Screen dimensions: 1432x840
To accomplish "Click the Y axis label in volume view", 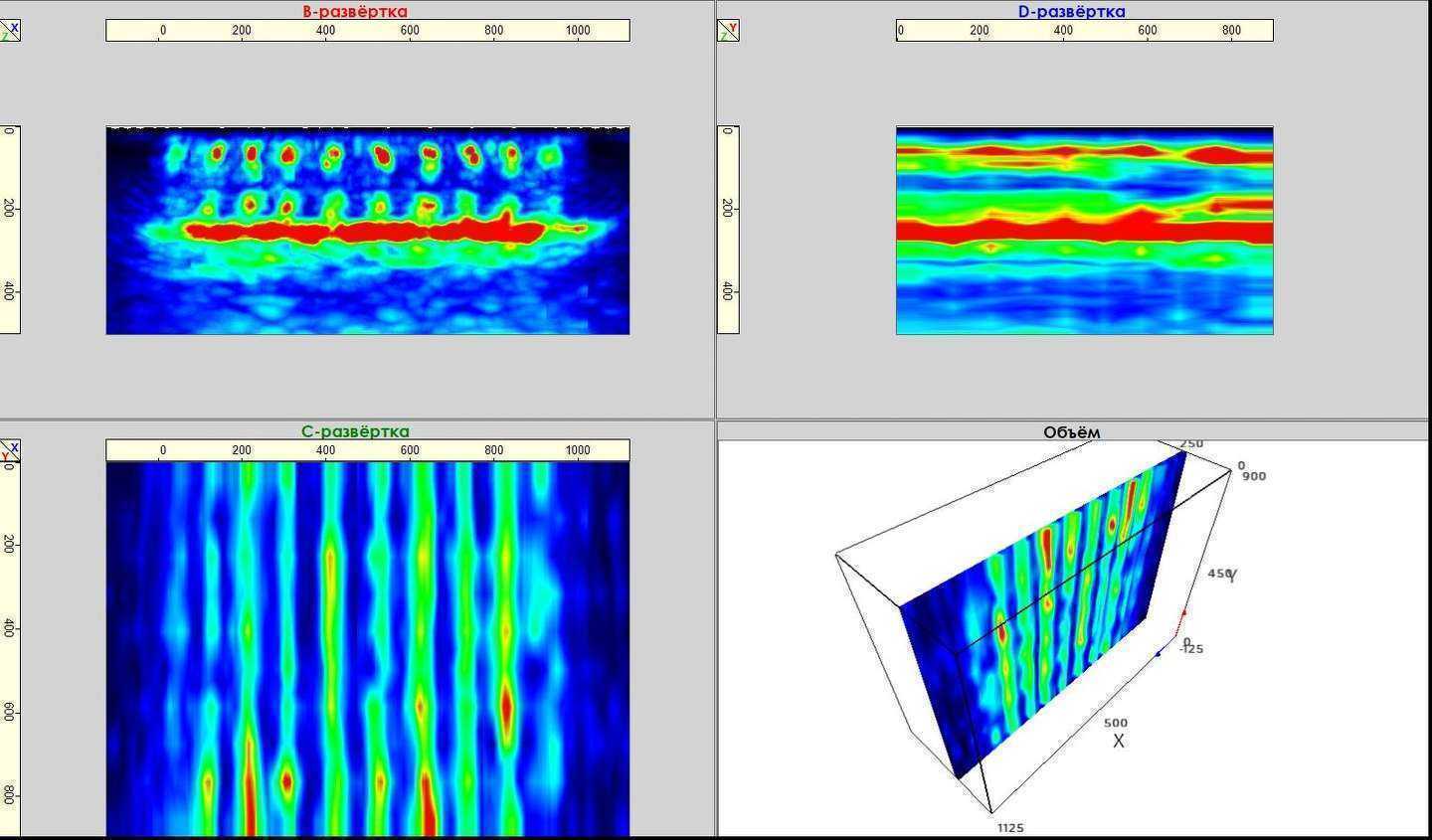I will pos(1232,575).
